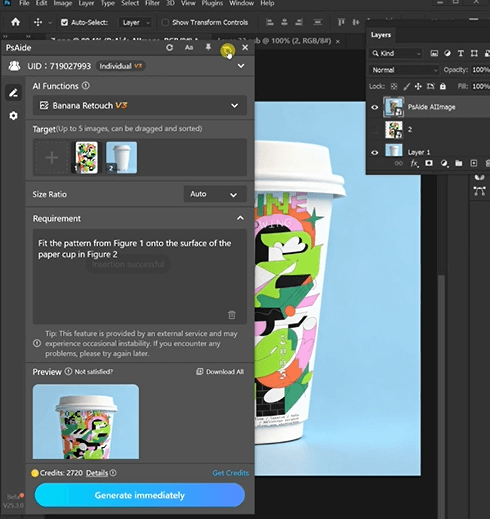Switch to the Layers panel tab

[381, 35]
